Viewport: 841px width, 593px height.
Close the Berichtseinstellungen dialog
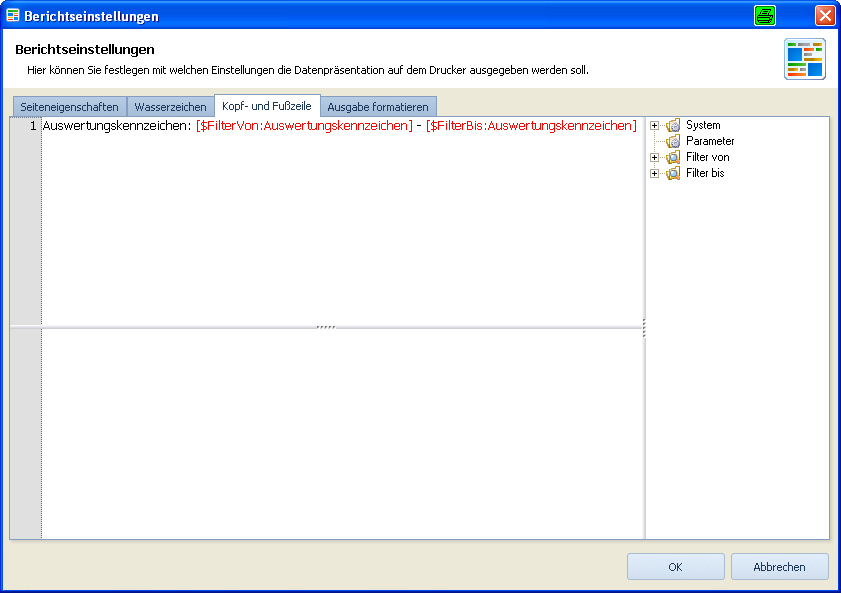click(825, 16)
